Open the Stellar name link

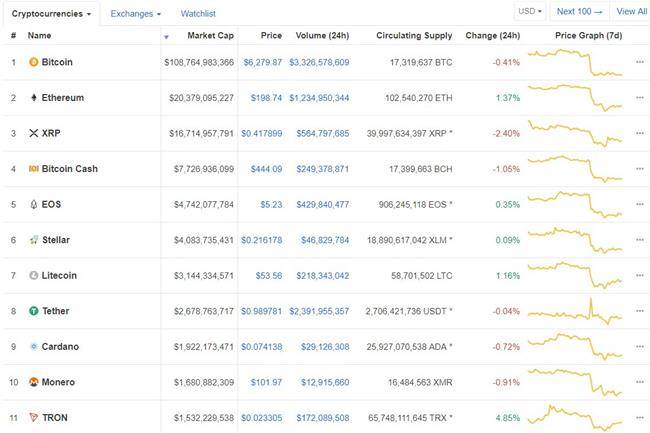pyautogui.click(x=56, y=240)
